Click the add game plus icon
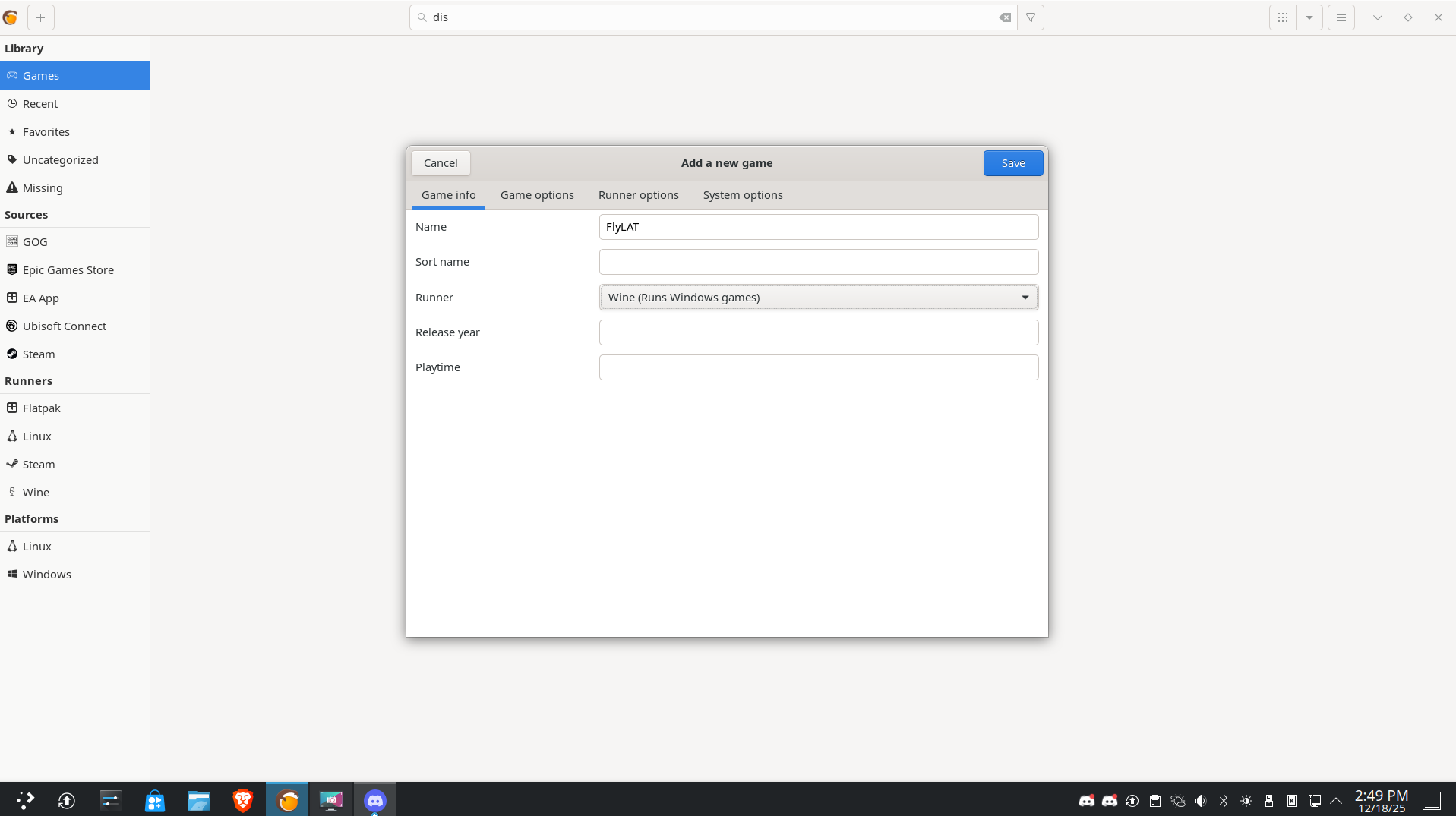 pyautogui.click(x=41, y=17)
